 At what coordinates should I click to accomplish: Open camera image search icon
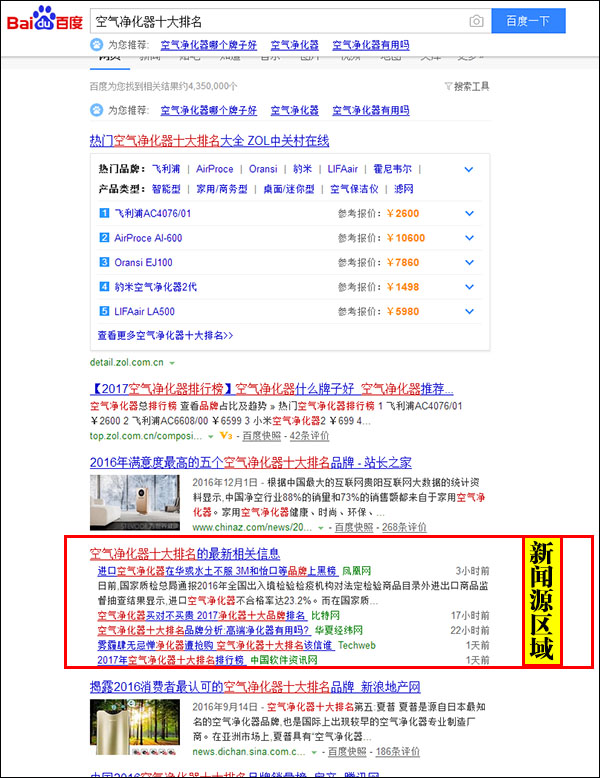tap(476, 21)
